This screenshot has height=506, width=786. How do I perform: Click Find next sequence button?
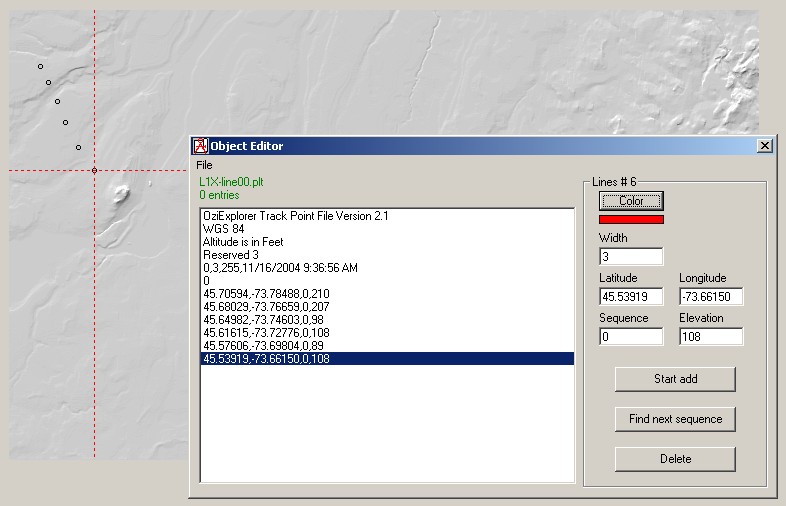(x=675, y=419)
